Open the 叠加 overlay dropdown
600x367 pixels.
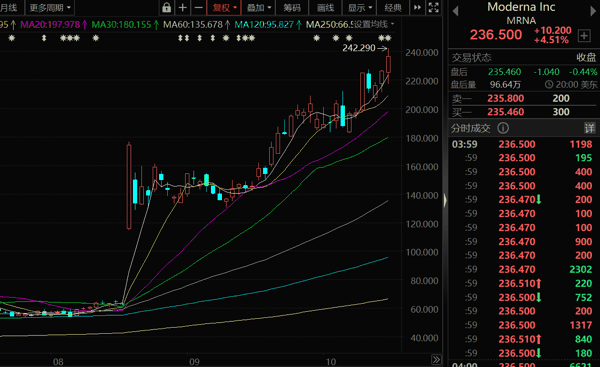(x=259, y=8)
